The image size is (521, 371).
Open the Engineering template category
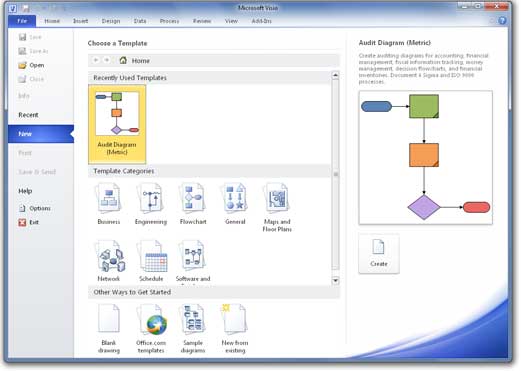pyautogui.click(x=151, y=204)
